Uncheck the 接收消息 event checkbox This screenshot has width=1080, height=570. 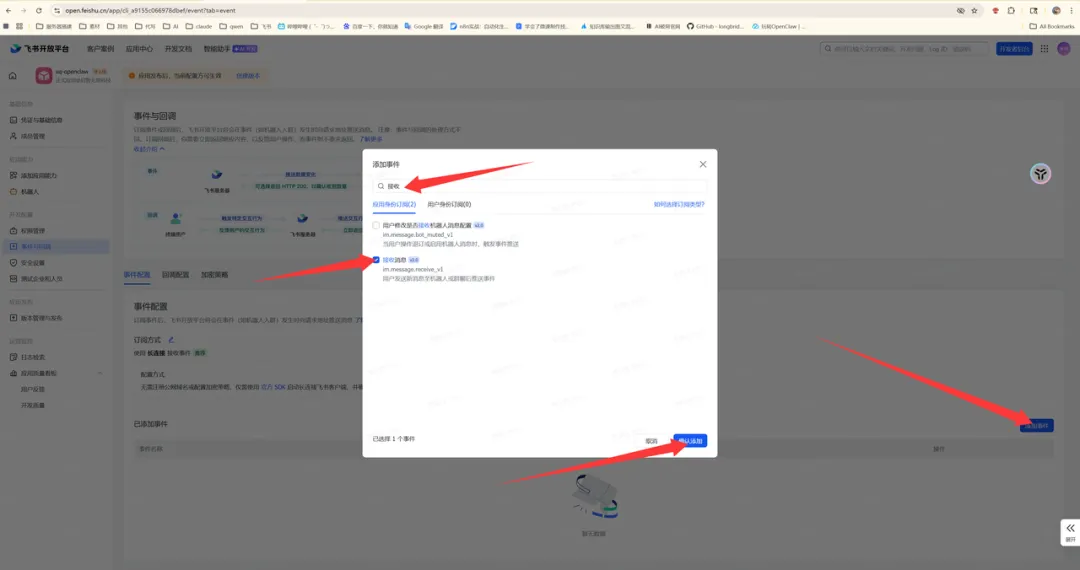point(376,260)
